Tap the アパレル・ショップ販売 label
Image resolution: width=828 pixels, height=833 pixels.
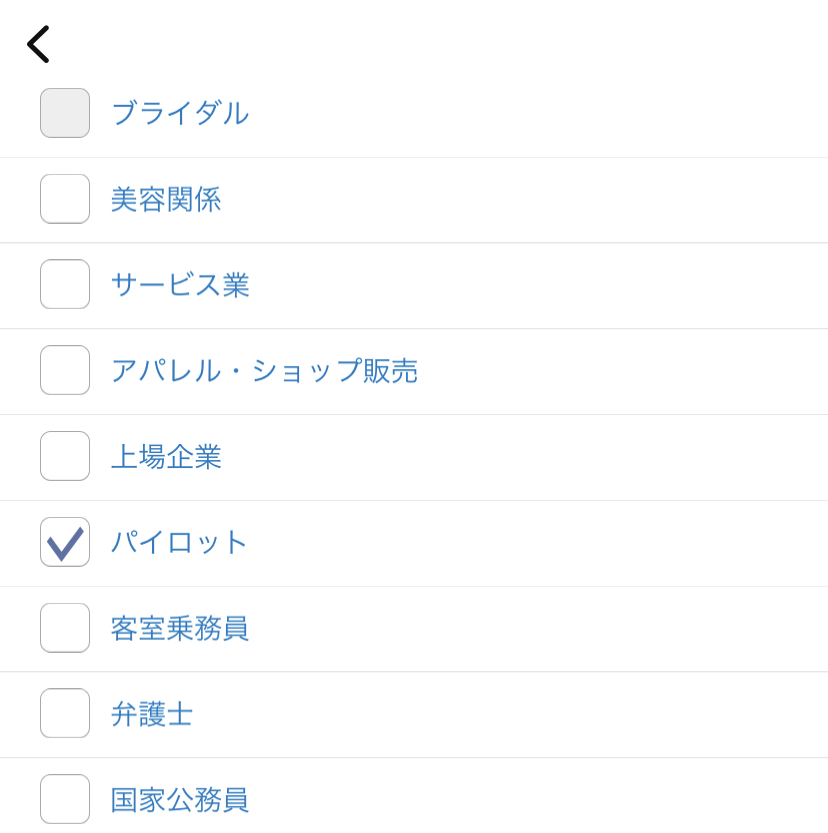coord(264,371)
